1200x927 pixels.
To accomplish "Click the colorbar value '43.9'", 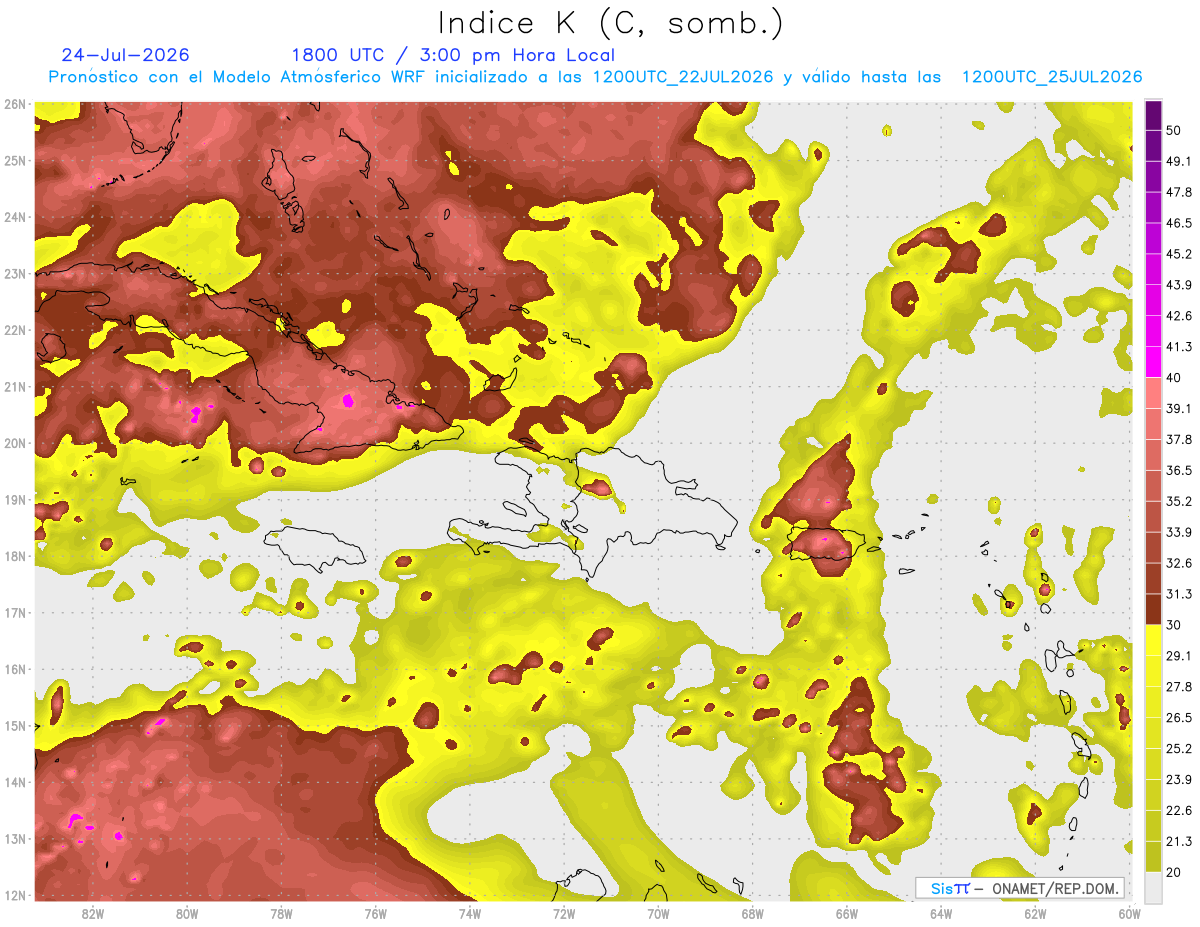I will (x=1179, y=285).
